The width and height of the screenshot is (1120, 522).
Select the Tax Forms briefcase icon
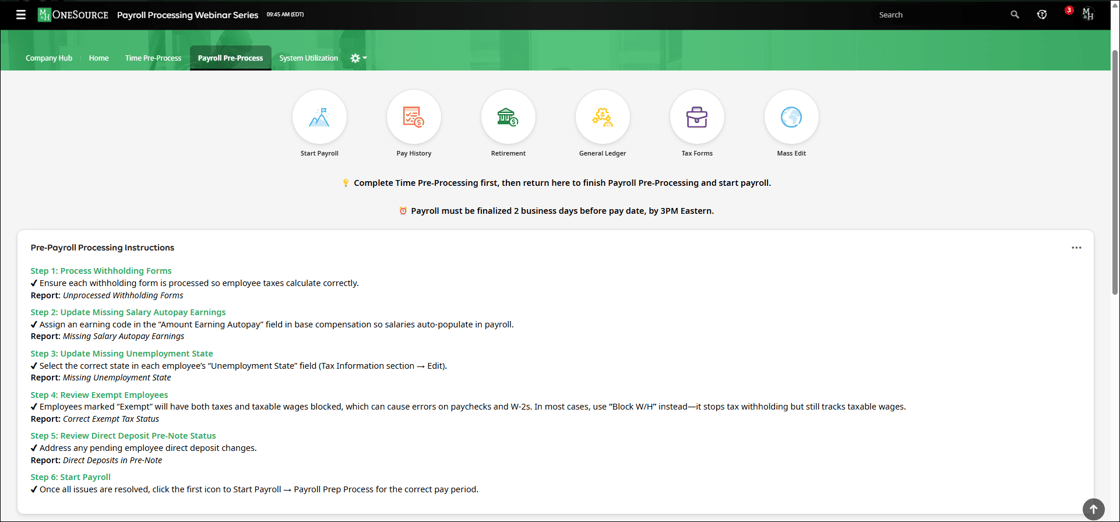[x=697, y=118]
